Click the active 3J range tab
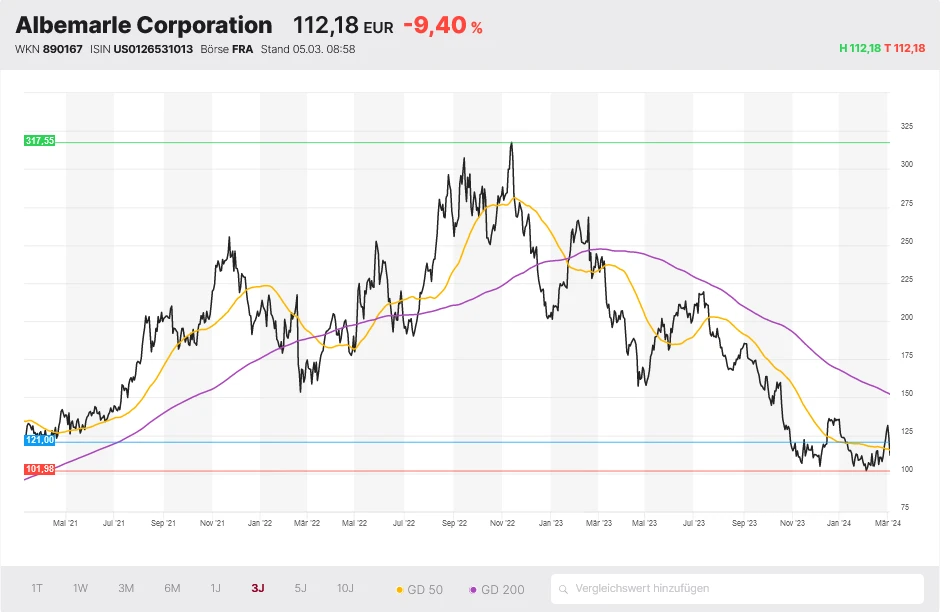Viewport: 945px width, 612px height. click(x=258, y=588)
